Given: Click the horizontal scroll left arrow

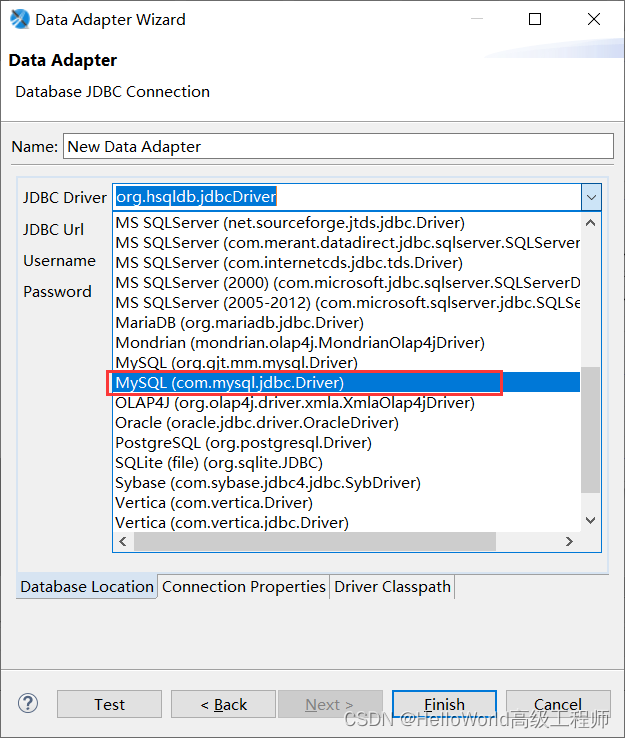Looking at the screenshot, I should tap(123, 541).
